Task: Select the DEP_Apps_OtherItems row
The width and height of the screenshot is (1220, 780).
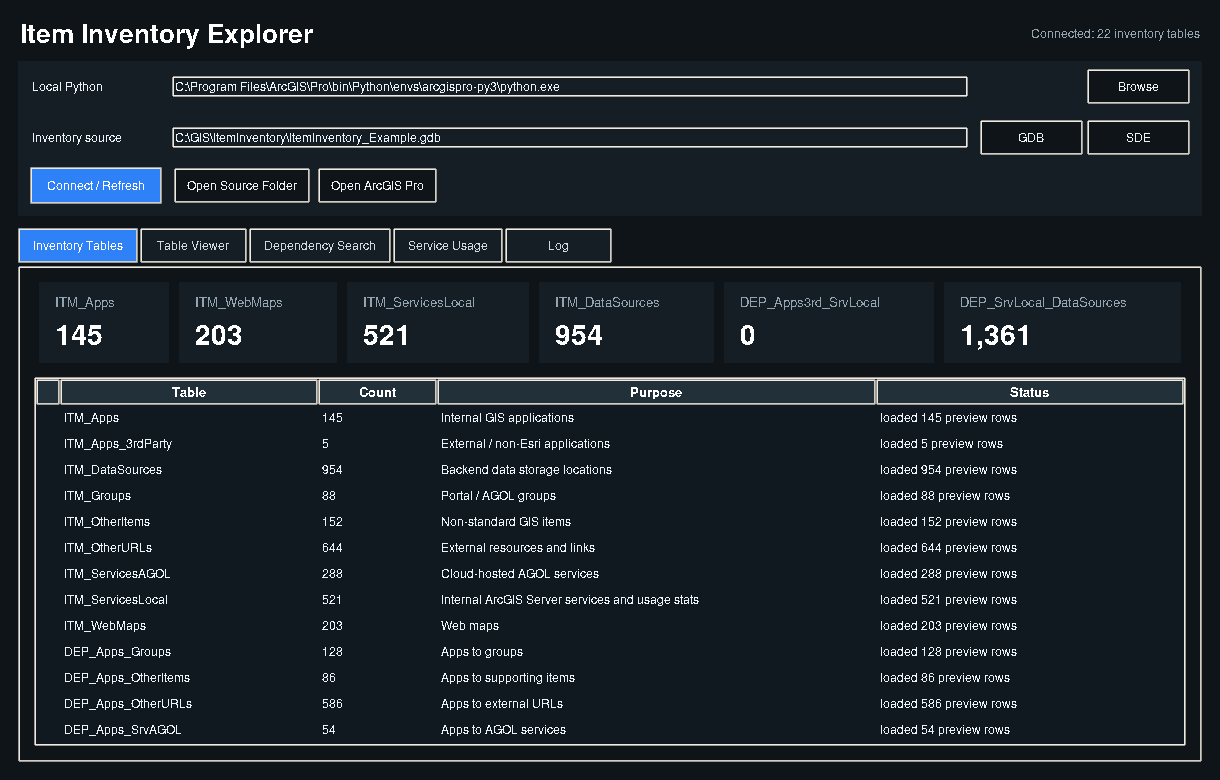Action: tap(610, 678)
